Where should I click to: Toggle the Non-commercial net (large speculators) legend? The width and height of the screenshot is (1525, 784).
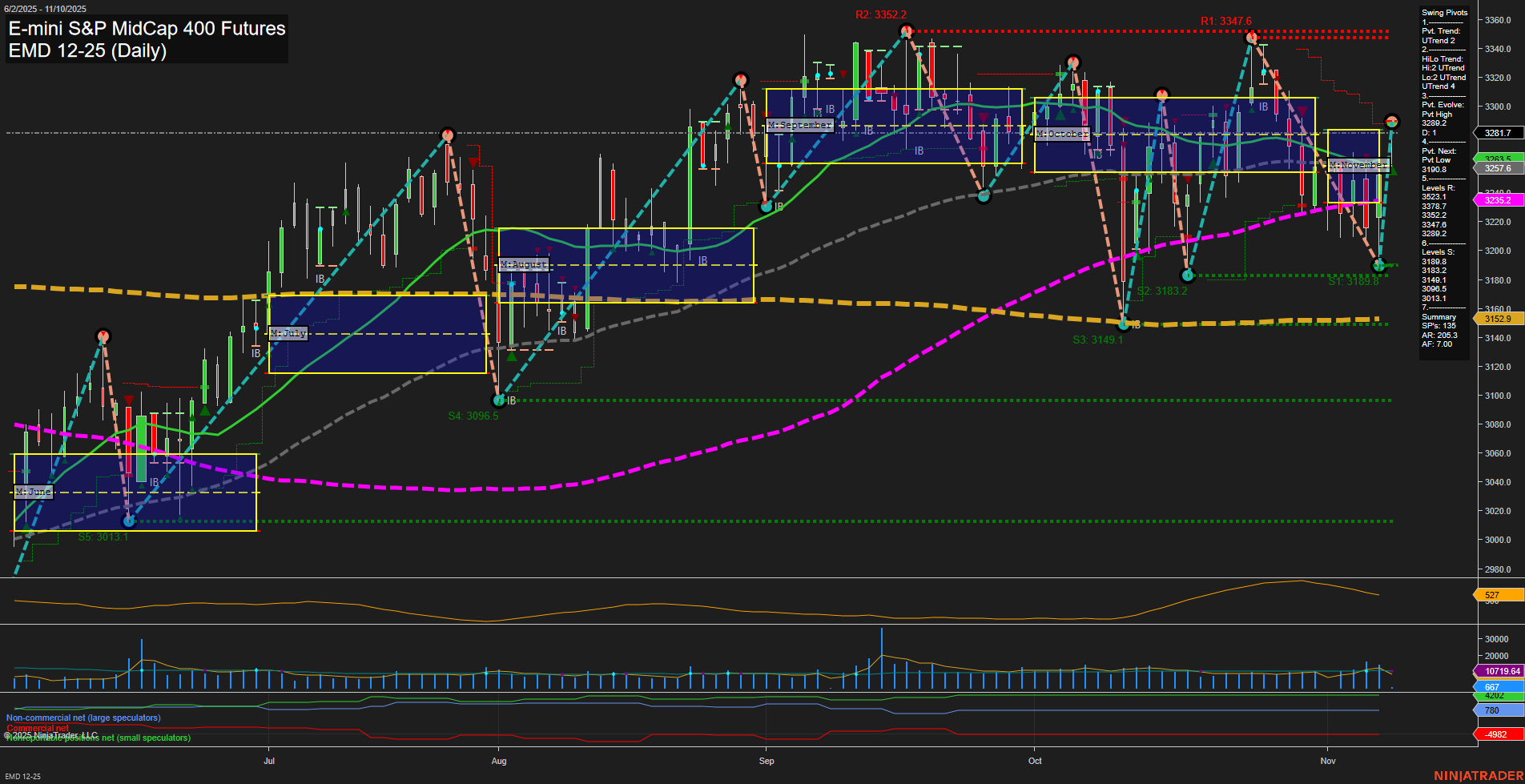[x=82, y=718]
